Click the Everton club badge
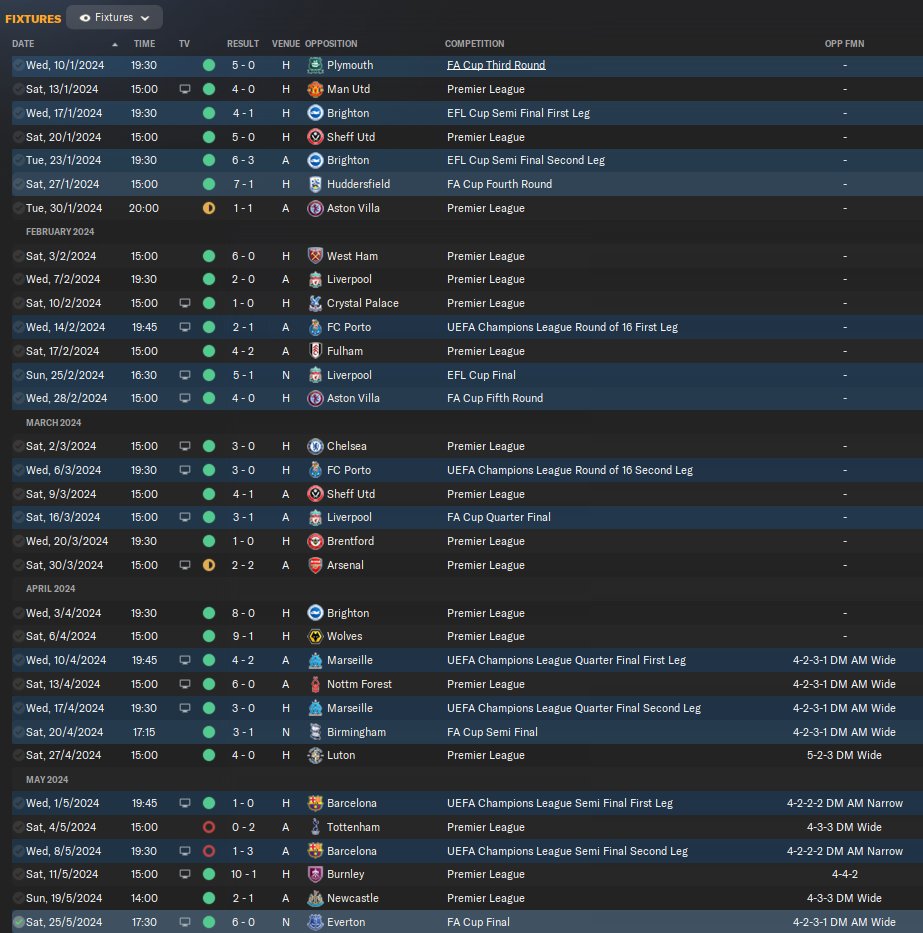923x933 pixels. click(315, 922)
